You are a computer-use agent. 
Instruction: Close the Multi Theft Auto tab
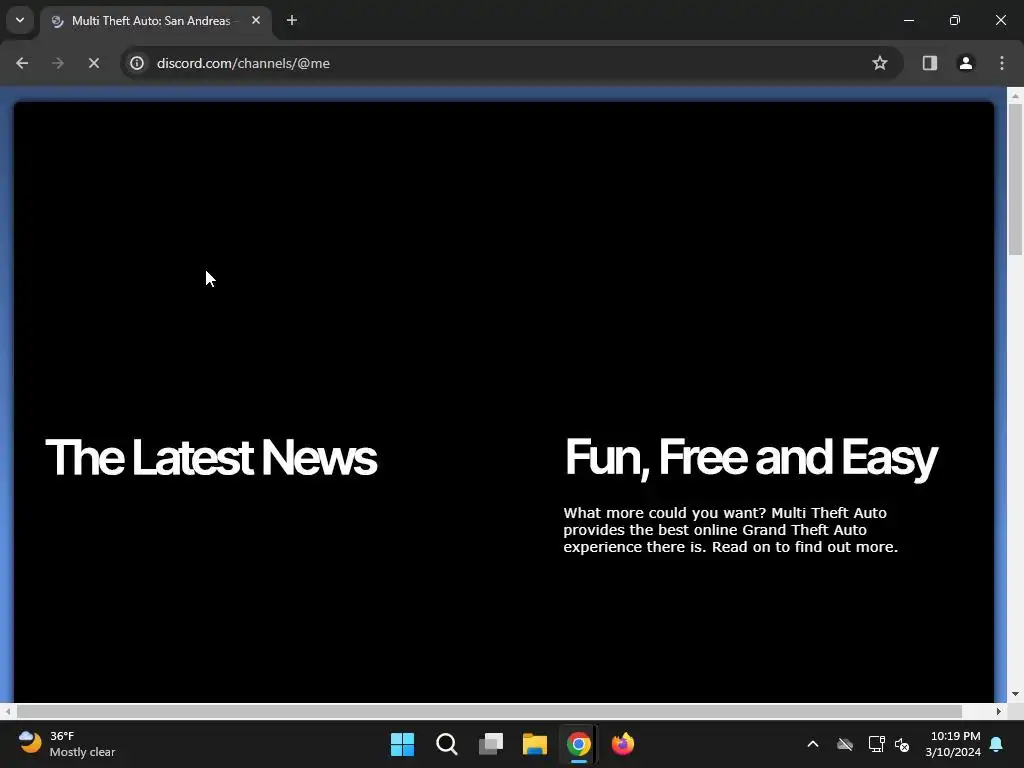[x=256, y=21]
